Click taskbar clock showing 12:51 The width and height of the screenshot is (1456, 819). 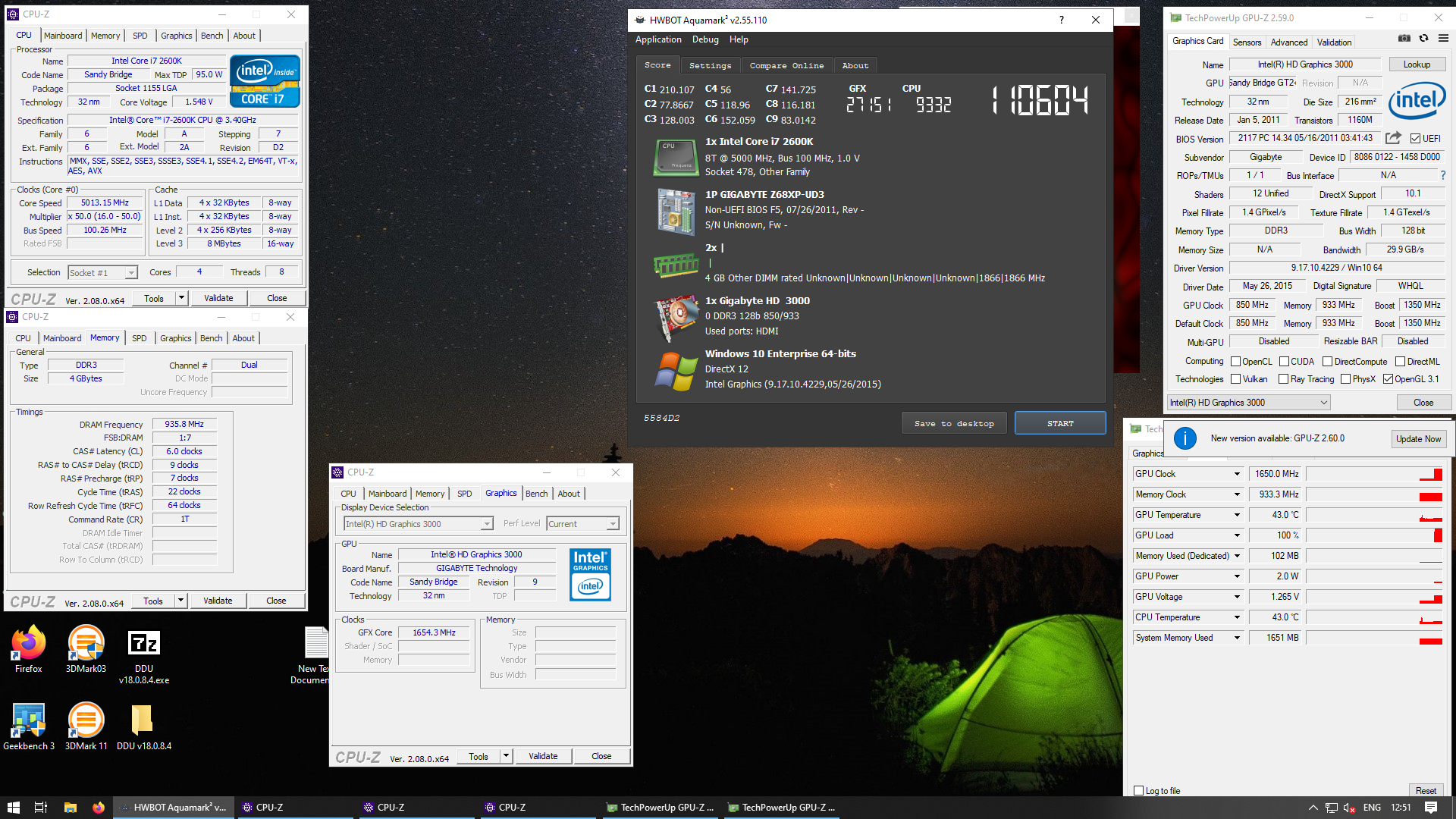point(1401,808)
